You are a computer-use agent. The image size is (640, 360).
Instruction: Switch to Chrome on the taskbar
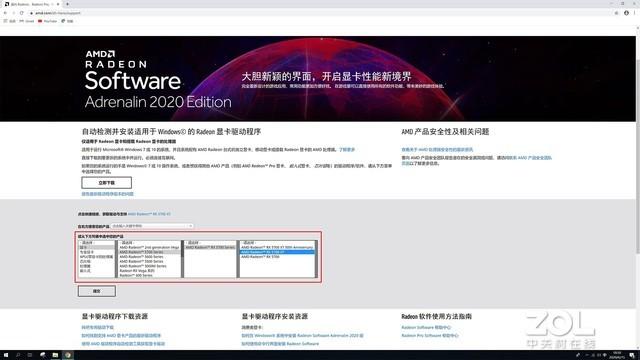pos(68,355)
